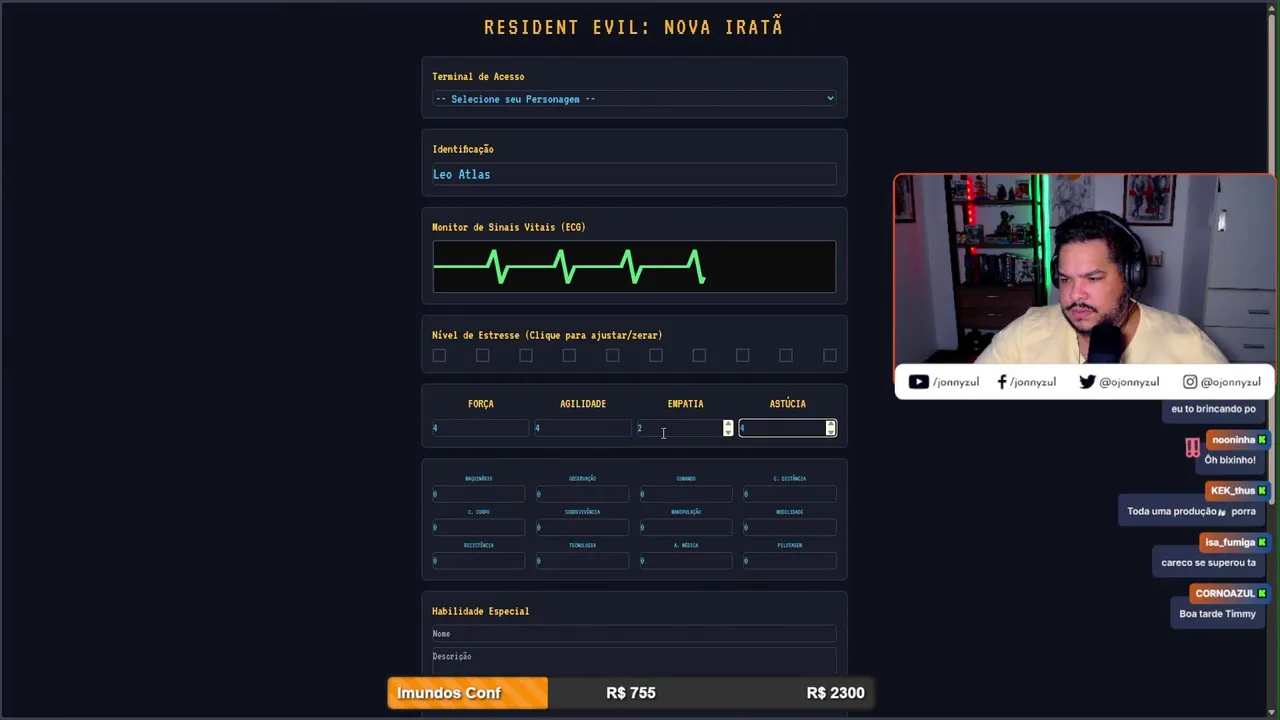The width and height of the screenshot is (1280, 720).
Task: Click the @jonnyzul Instagram handle
Action: (x=1230, y=382)
